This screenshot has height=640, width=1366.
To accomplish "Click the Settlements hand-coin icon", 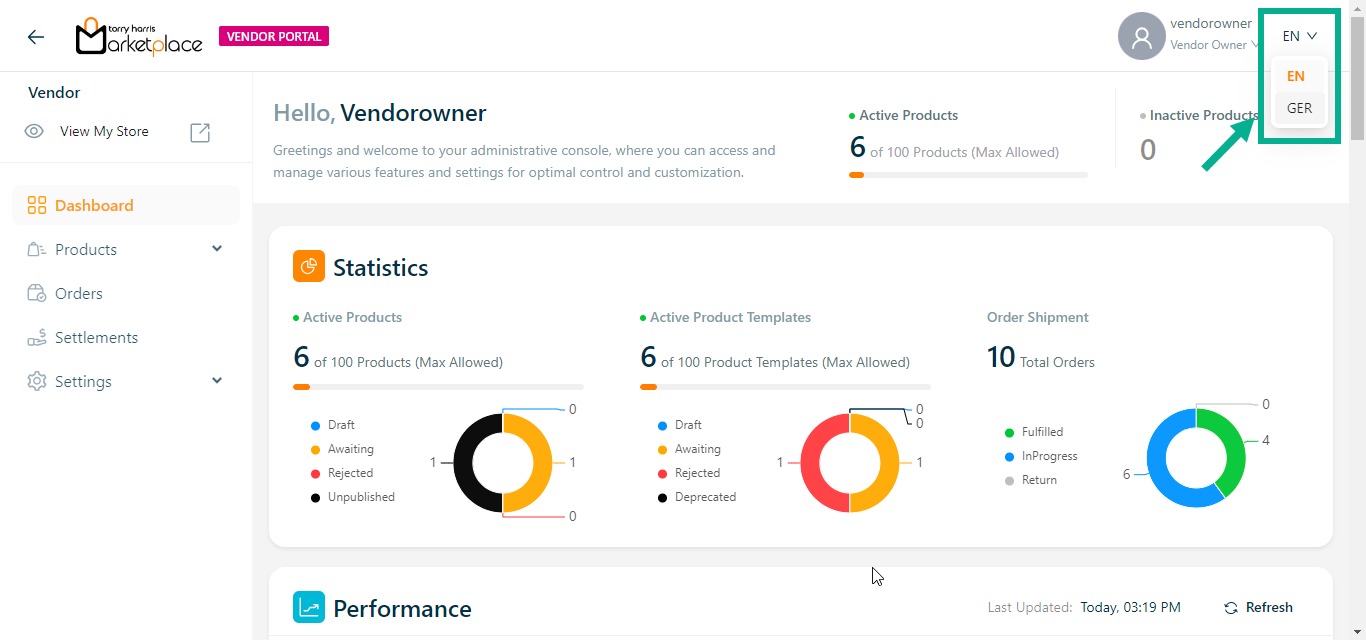I will [x=37, y=338].
